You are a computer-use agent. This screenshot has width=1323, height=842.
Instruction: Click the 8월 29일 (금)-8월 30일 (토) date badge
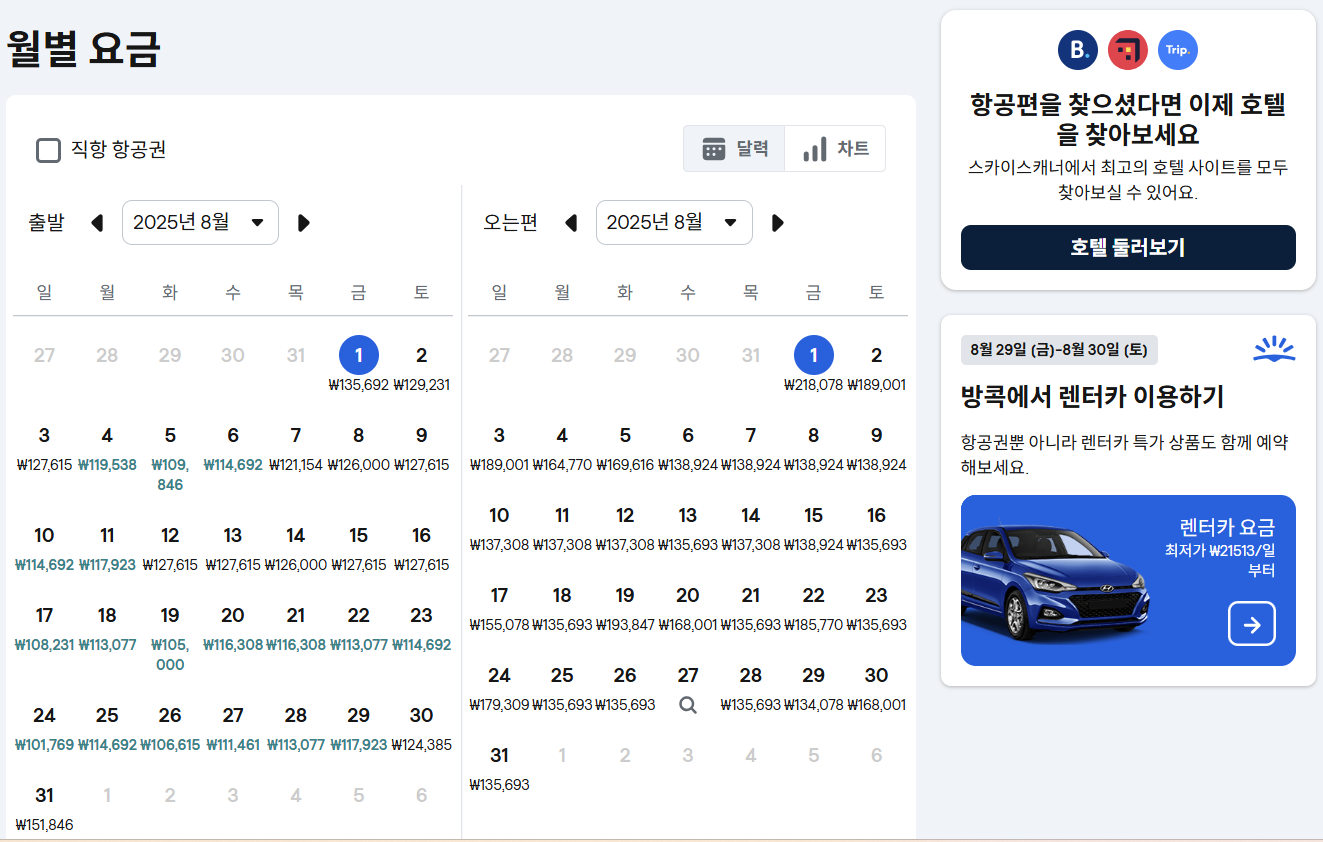point(1059,350)
